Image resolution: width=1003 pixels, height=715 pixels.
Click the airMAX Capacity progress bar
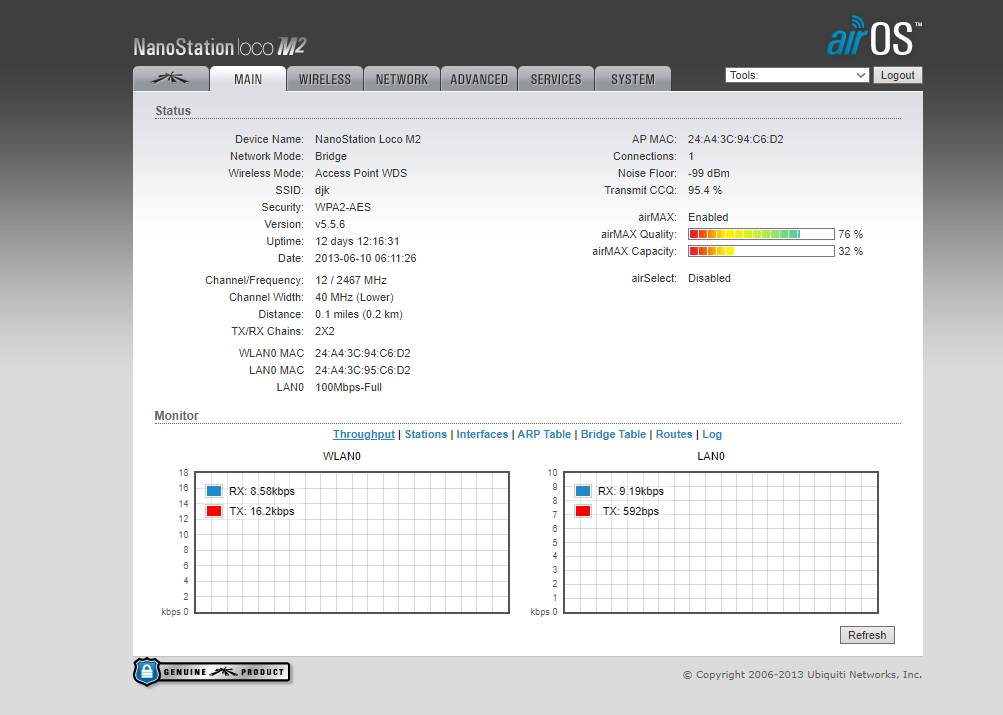[x=761, y=251]
